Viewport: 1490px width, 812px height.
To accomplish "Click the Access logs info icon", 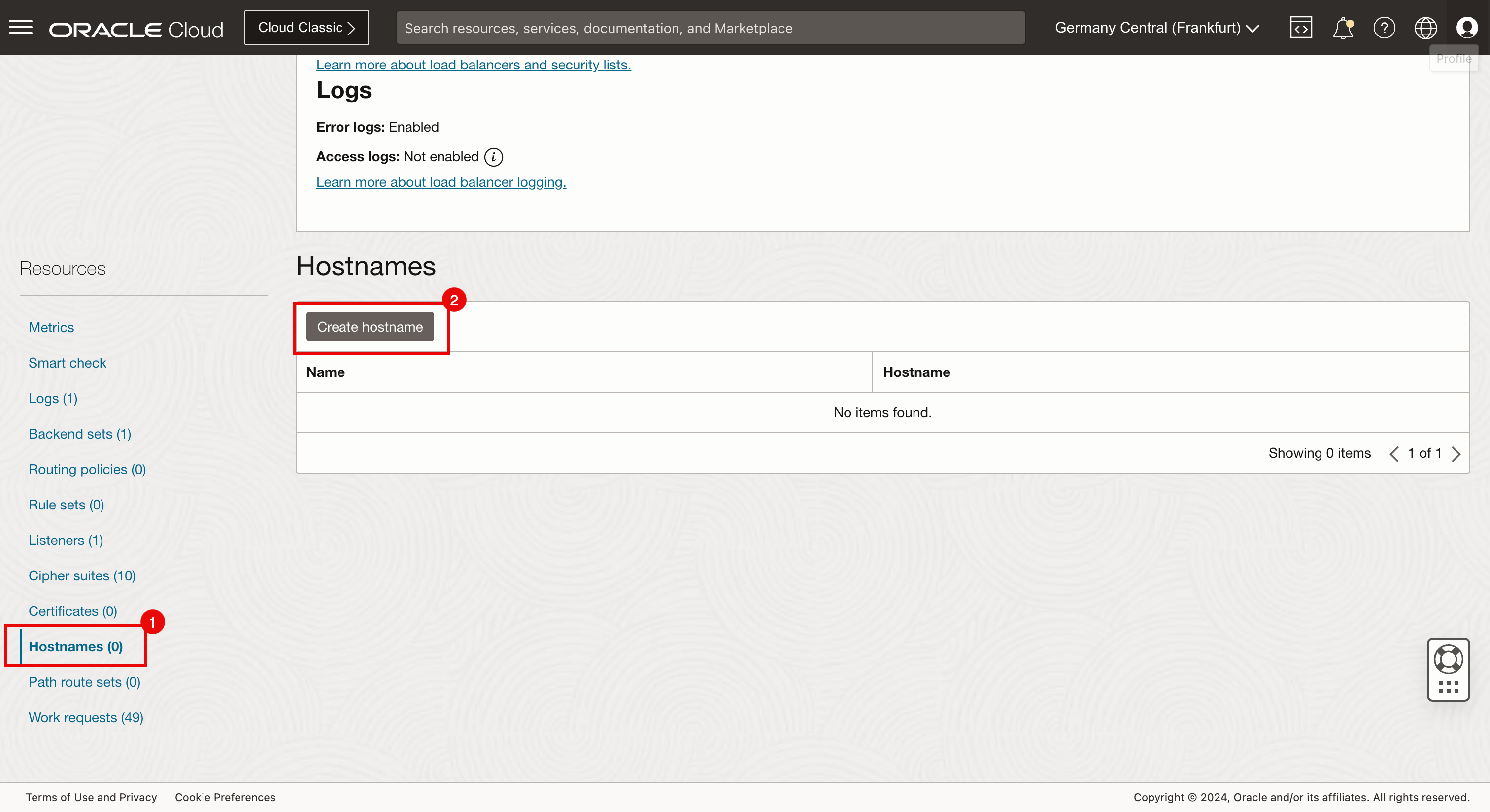I will point(493,157).
